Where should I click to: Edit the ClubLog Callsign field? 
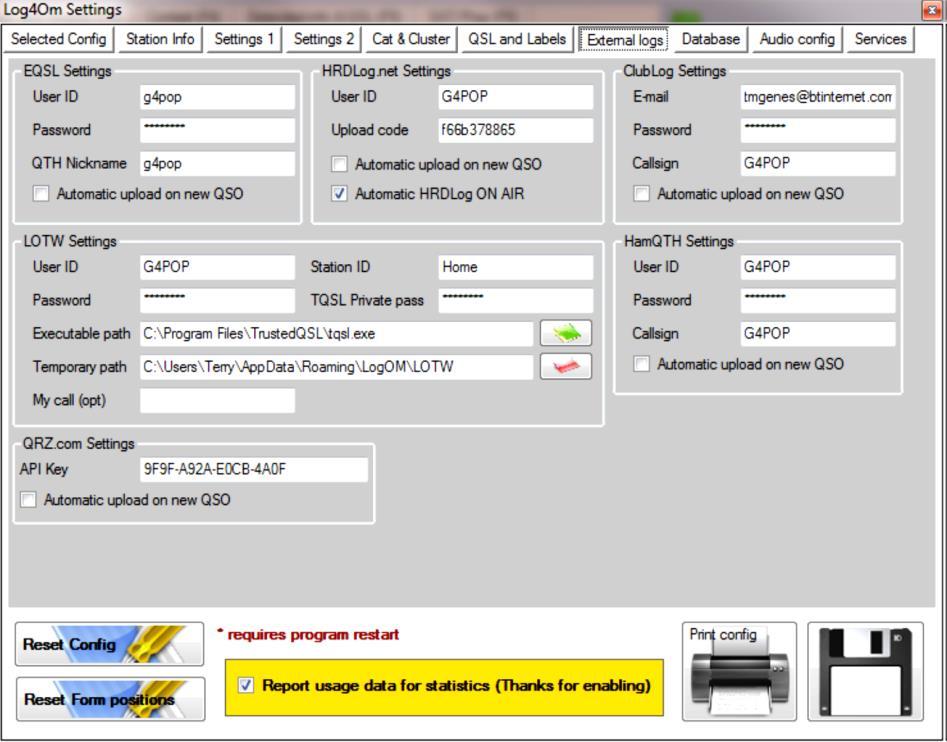pyautogui.click(x=818, y=164)
